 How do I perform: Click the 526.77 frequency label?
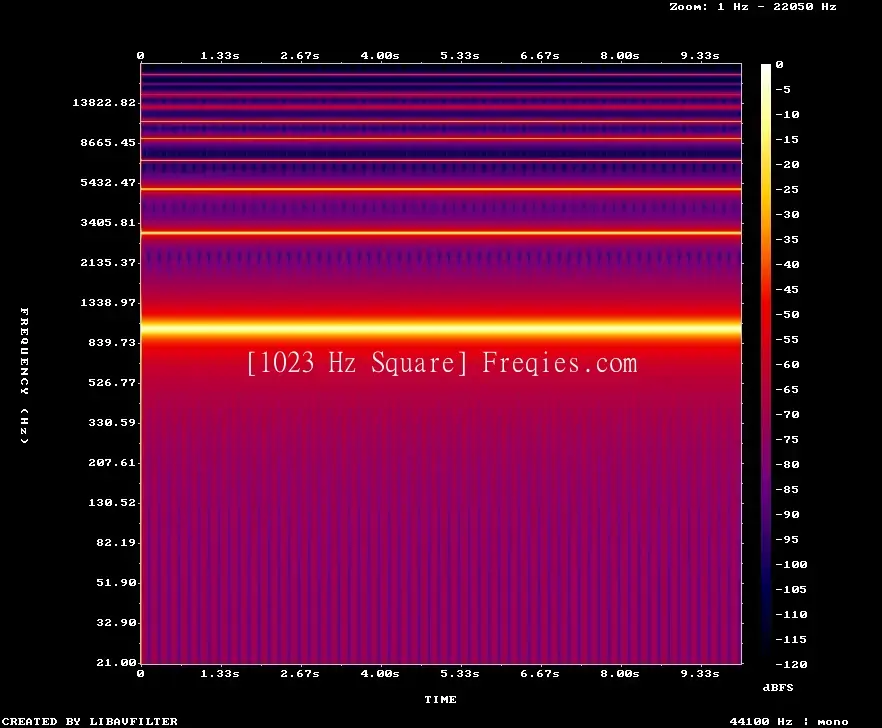112,382
